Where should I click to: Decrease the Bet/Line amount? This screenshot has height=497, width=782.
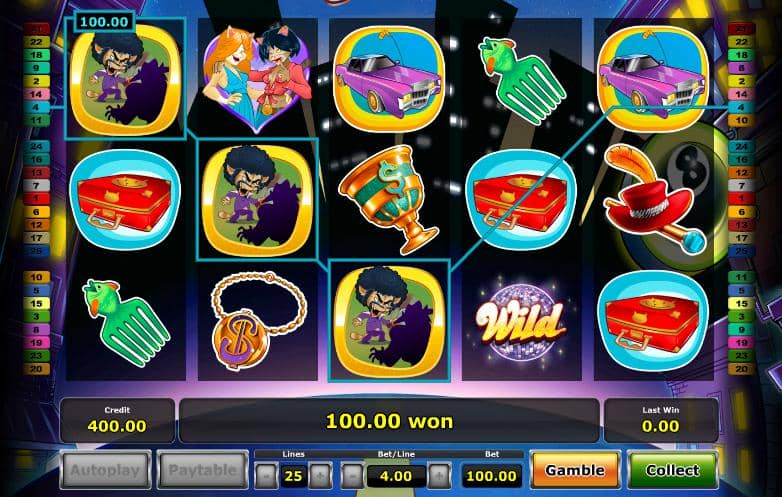coord(353,476)
